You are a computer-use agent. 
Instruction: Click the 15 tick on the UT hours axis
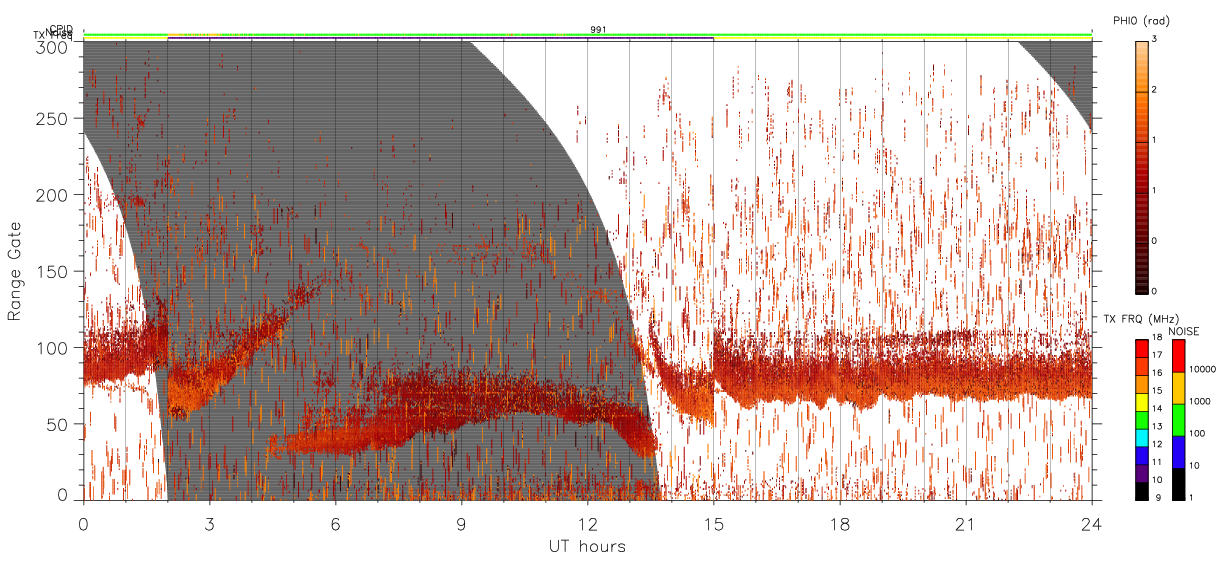point(713,524)
